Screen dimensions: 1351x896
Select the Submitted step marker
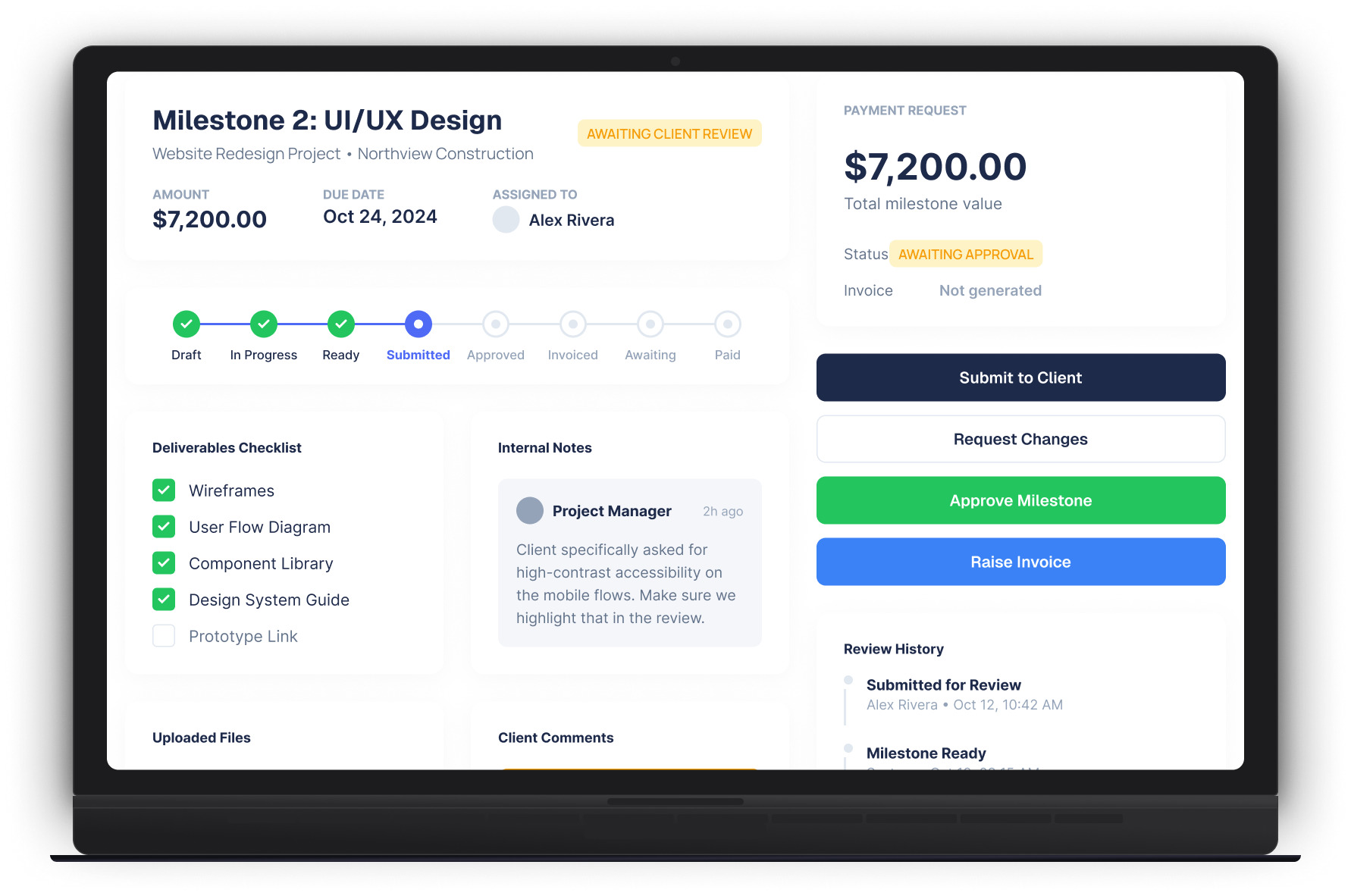(x=418, y=324)
